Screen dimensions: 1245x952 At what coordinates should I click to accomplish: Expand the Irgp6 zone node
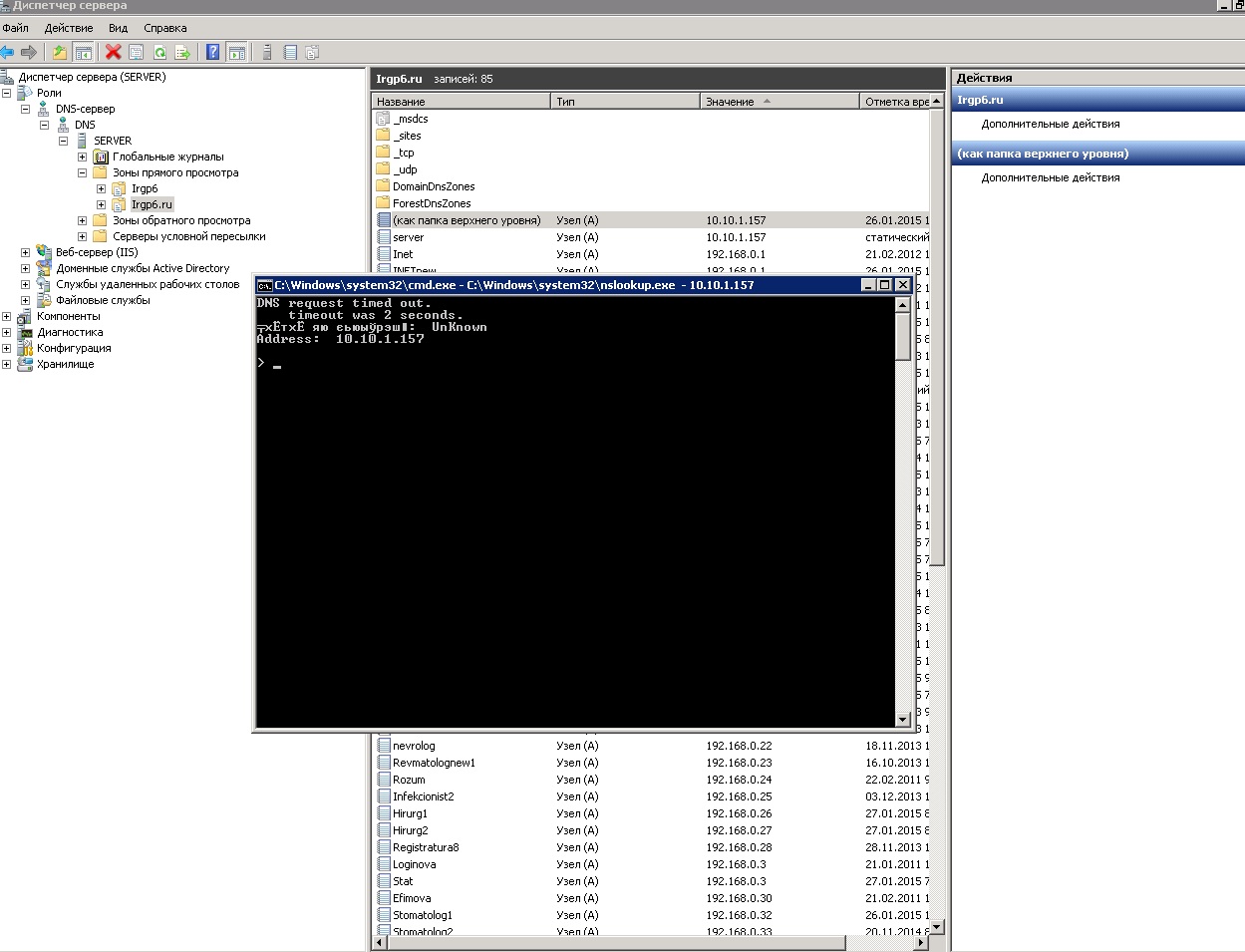tap(101, 188)
